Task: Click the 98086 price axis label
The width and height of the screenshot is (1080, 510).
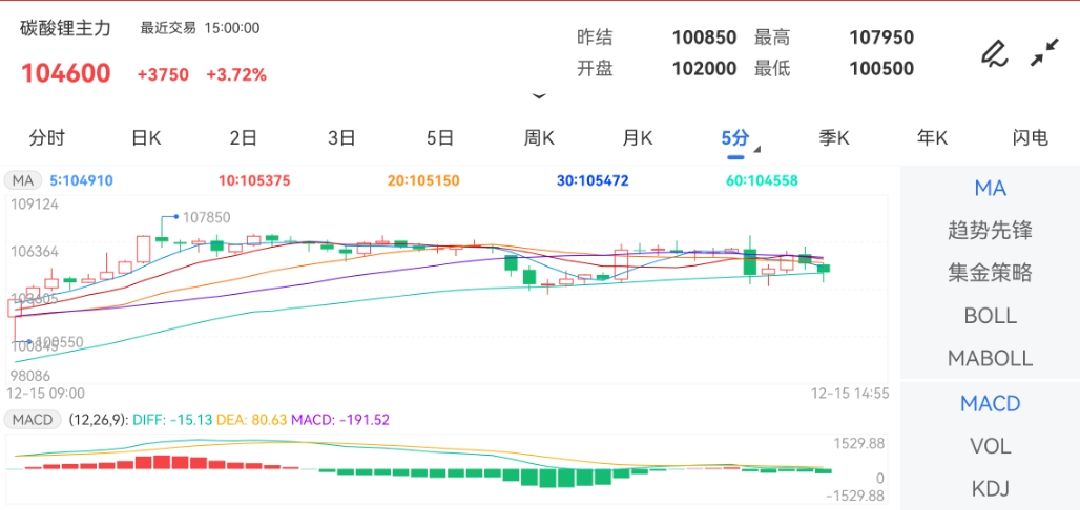Action: coord(28,376)
